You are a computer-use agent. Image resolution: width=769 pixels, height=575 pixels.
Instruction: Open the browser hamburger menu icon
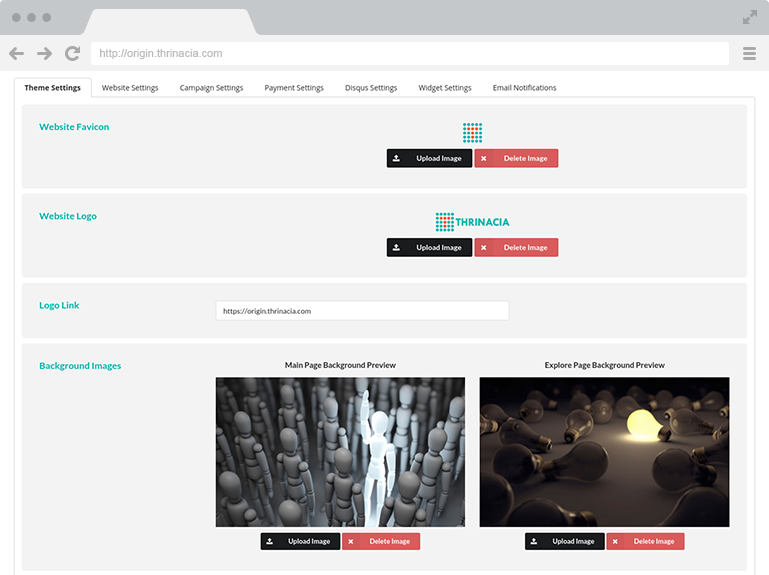tap(749, 54)
